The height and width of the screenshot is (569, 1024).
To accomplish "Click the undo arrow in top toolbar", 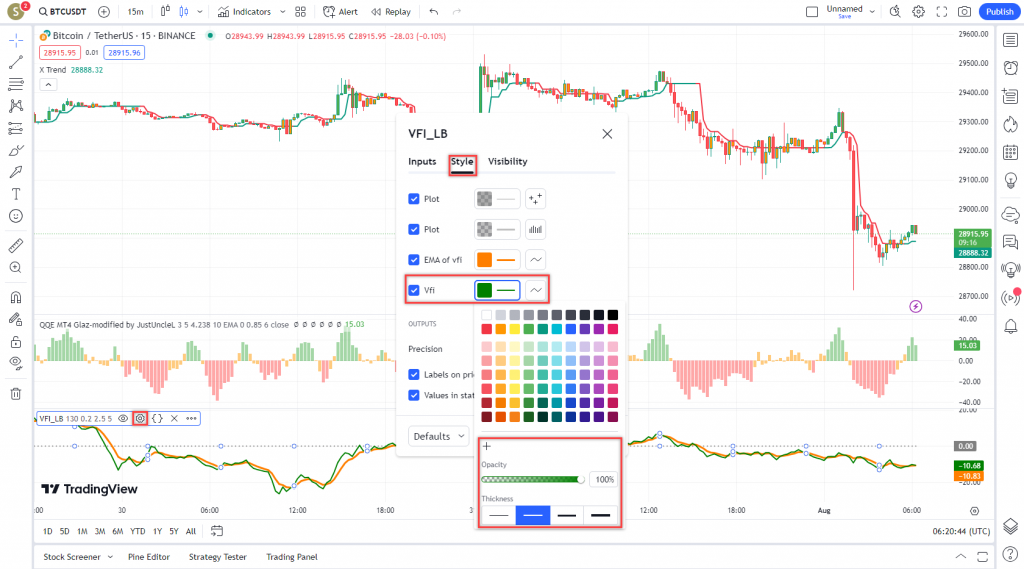I will (x=433, y=12).
